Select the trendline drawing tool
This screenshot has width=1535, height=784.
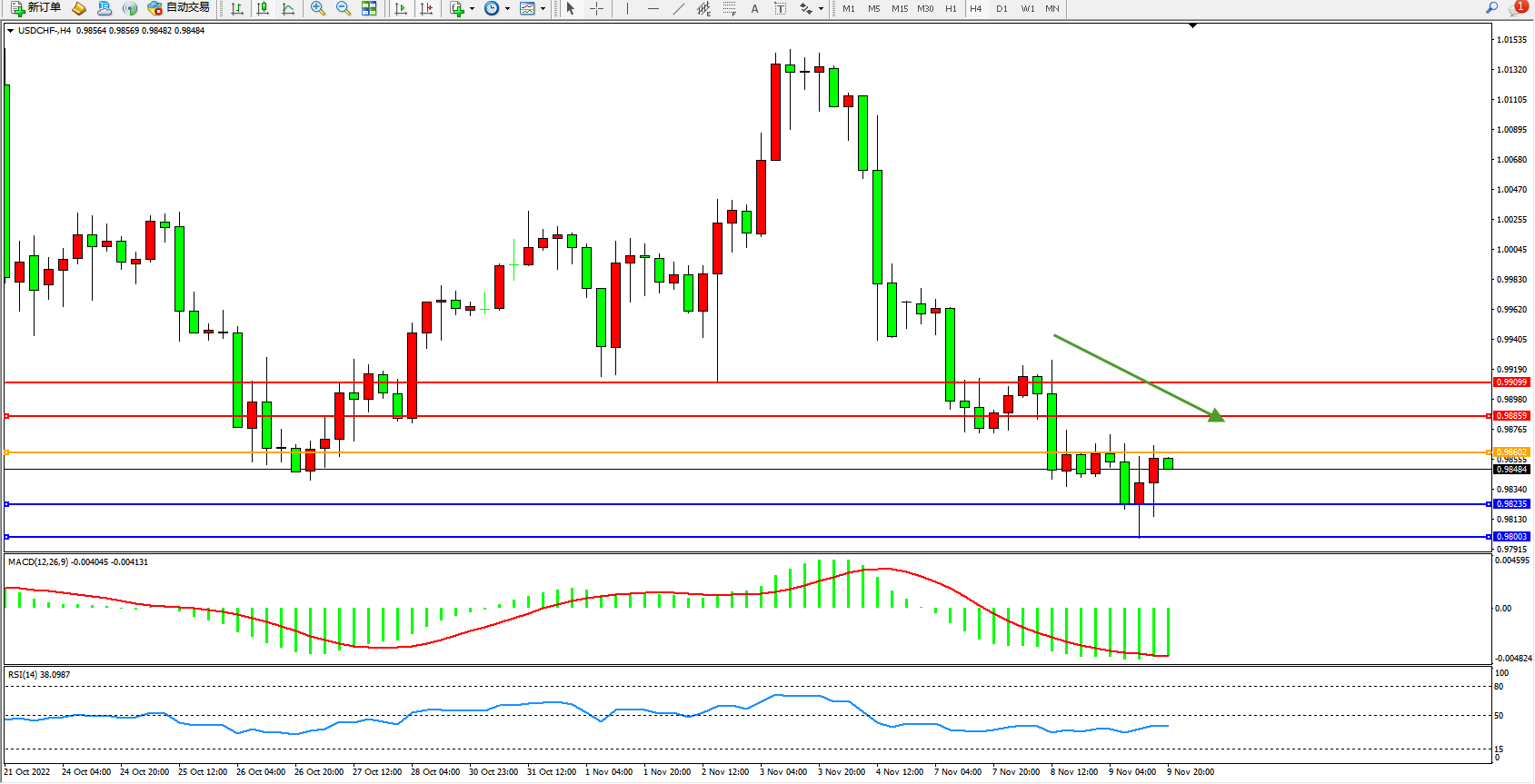tap(678, 8)
